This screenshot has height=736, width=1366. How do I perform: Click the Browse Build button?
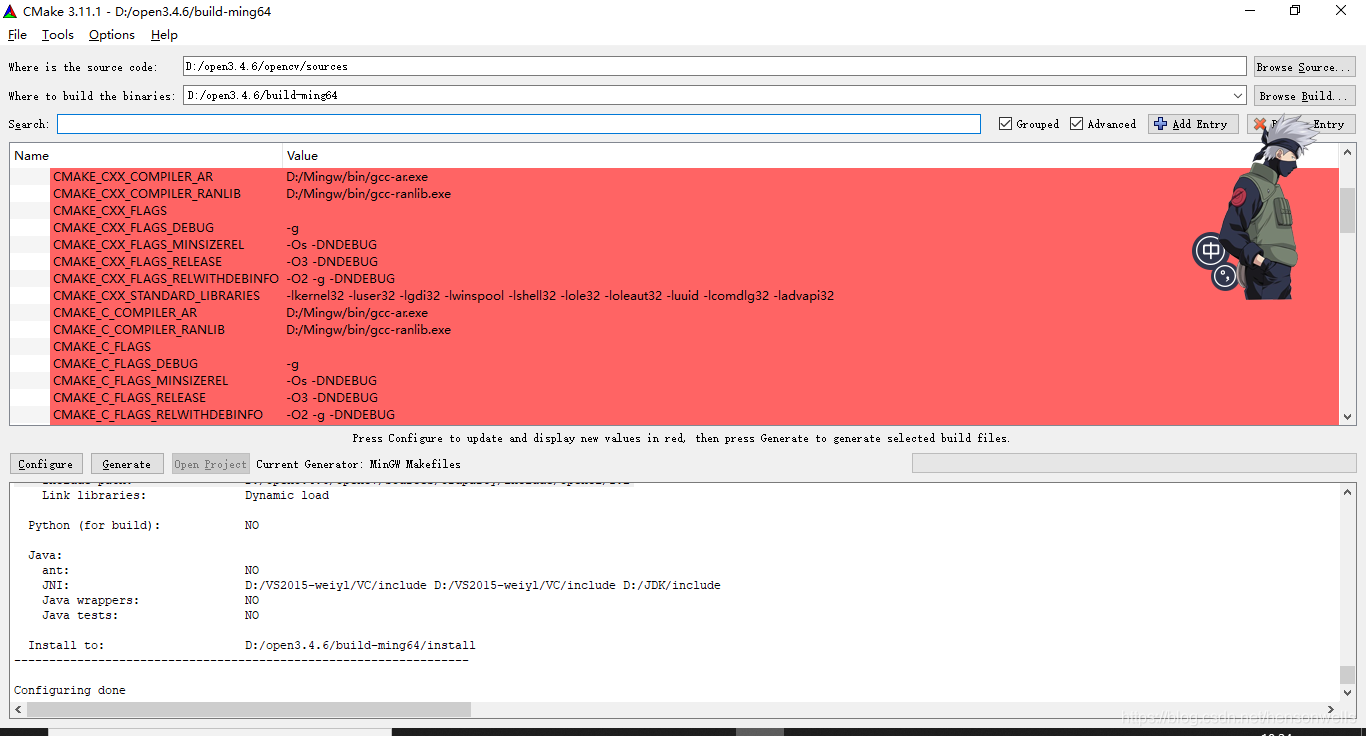click(x=1303, y=95)
